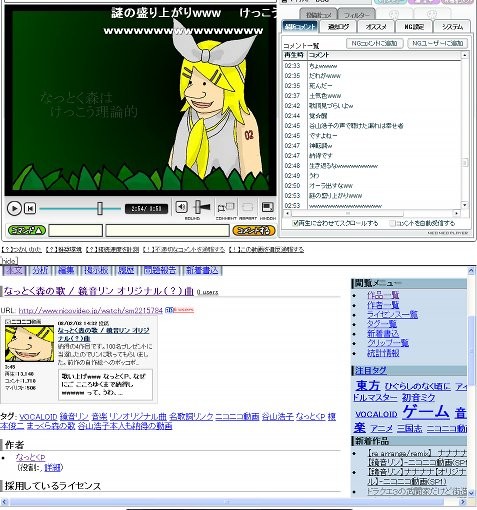The image size is (477, 510).
Task: Click the hide tab below the player
Action: point(9,261)
